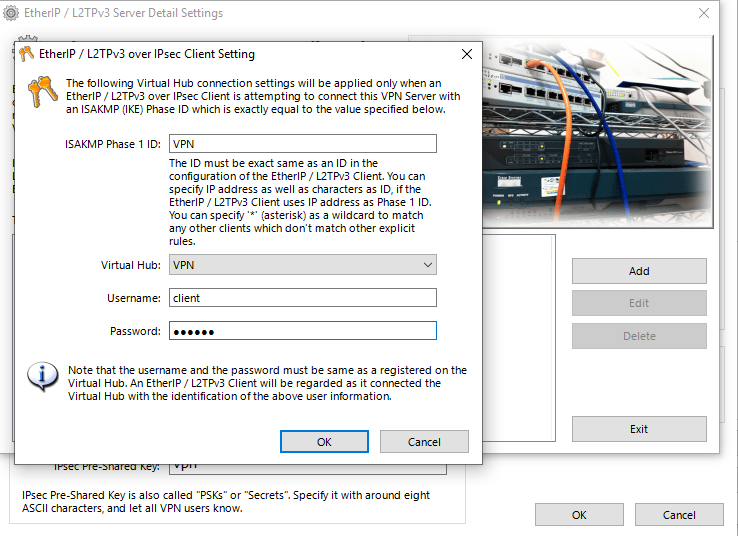Click the ISAKMP Phase 1 ID field
Image resolution: width=738 pixels, height=536 pixels.
tap(303, 144)
